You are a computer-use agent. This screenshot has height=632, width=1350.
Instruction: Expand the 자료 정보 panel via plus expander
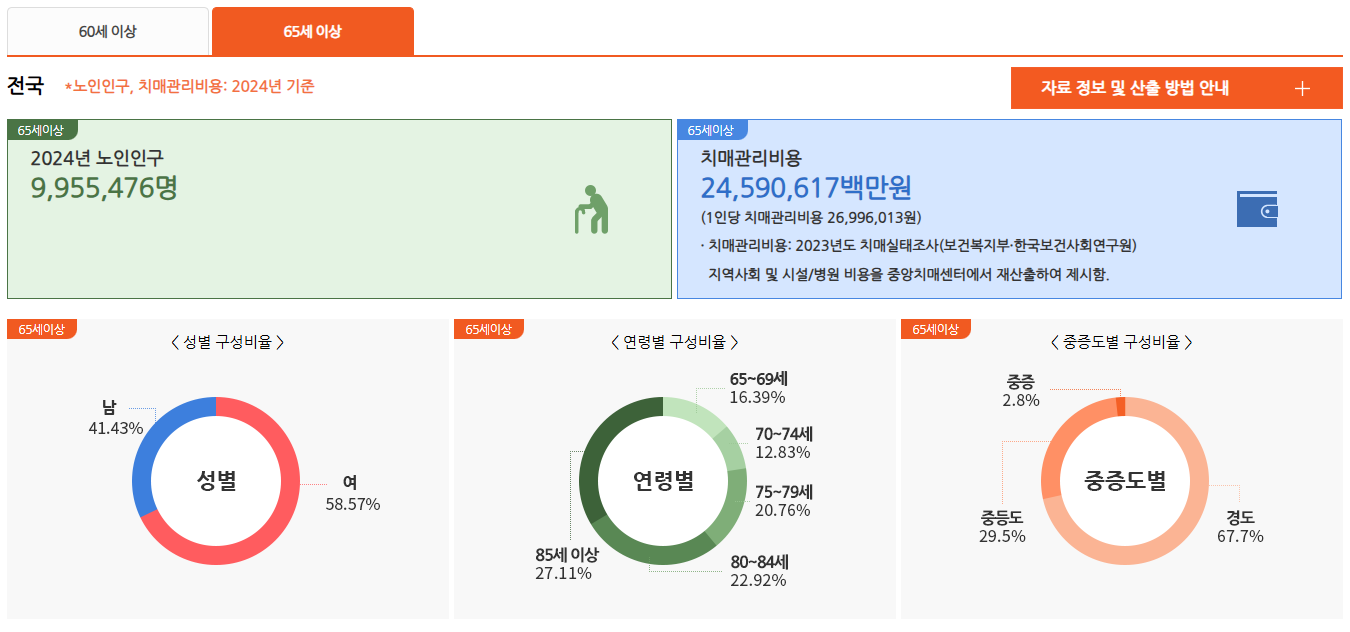click(x=1302, y=88)
